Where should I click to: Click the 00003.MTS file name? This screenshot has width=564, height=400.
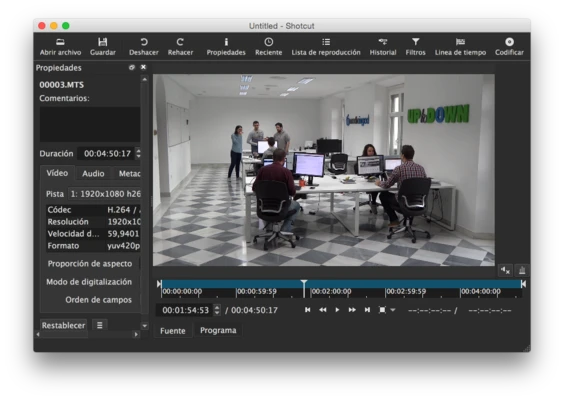[x=62, y=85]
